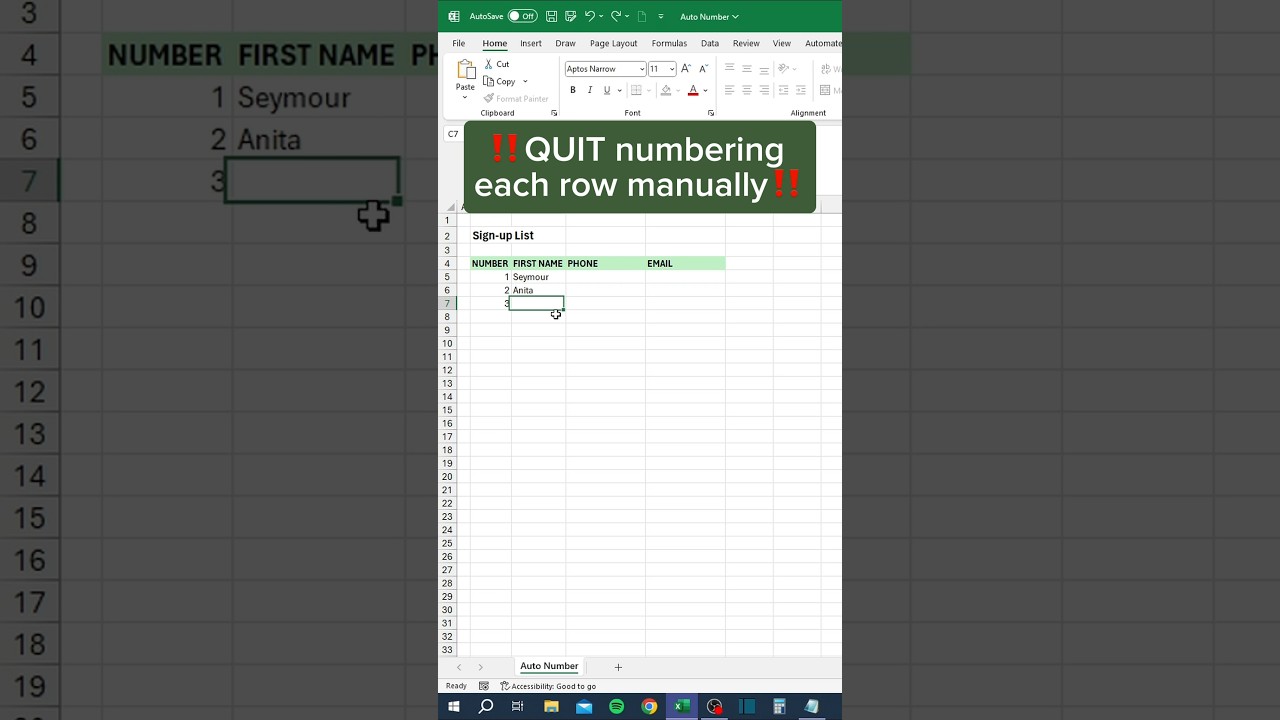Screen dimensions: 1280x720
Task: Align text left
Action: 729,90
